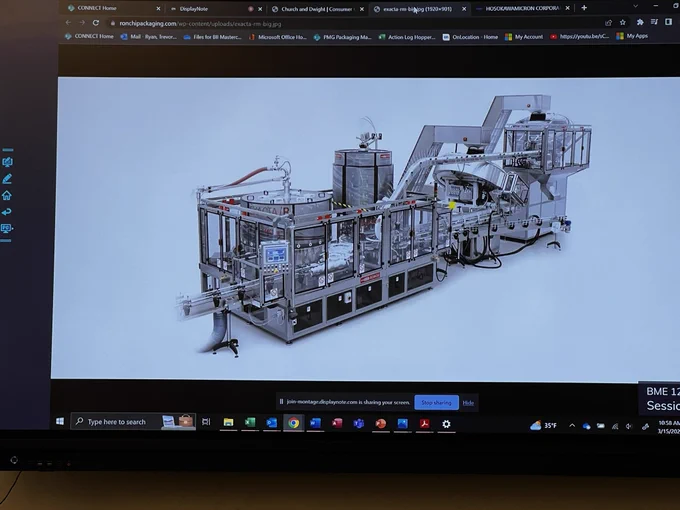This screenshot has width=680, height=510.
Task: Open the 35°F weather widget
Action: coord(543,425)
